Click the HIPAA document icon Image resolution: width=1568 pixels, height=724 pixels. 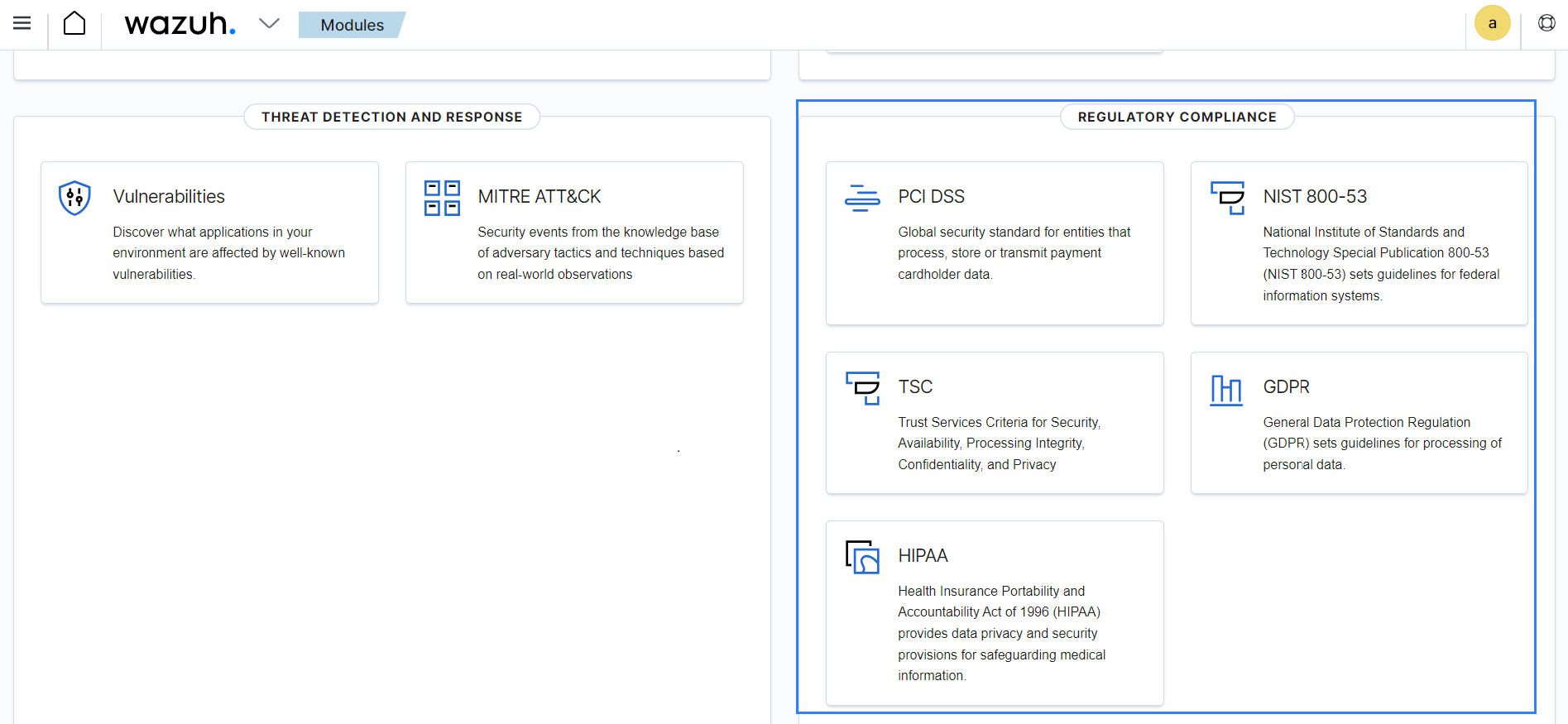pyautogui.click(x=862, y=557)
